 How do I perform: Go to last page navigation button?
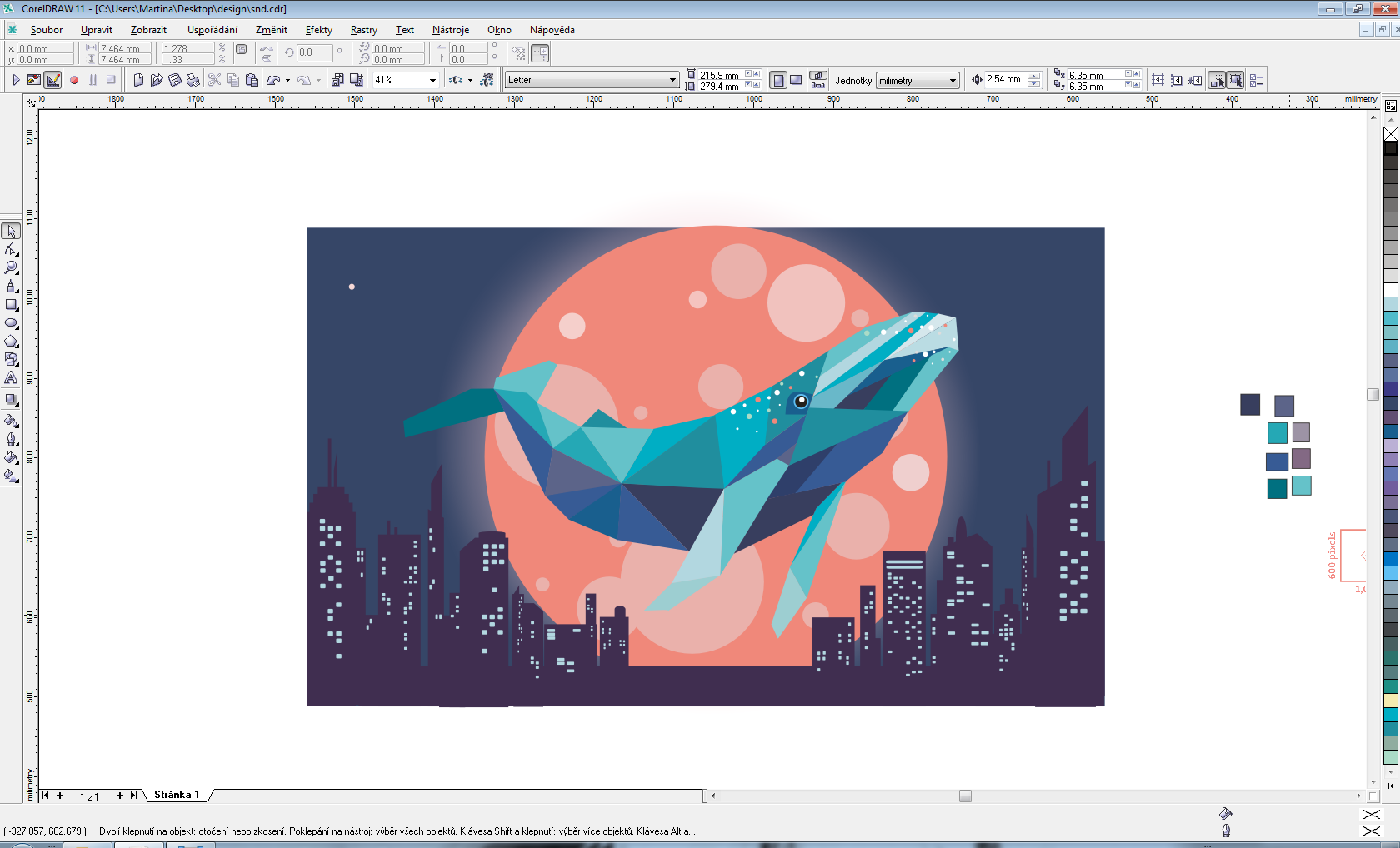pos(133,796)
